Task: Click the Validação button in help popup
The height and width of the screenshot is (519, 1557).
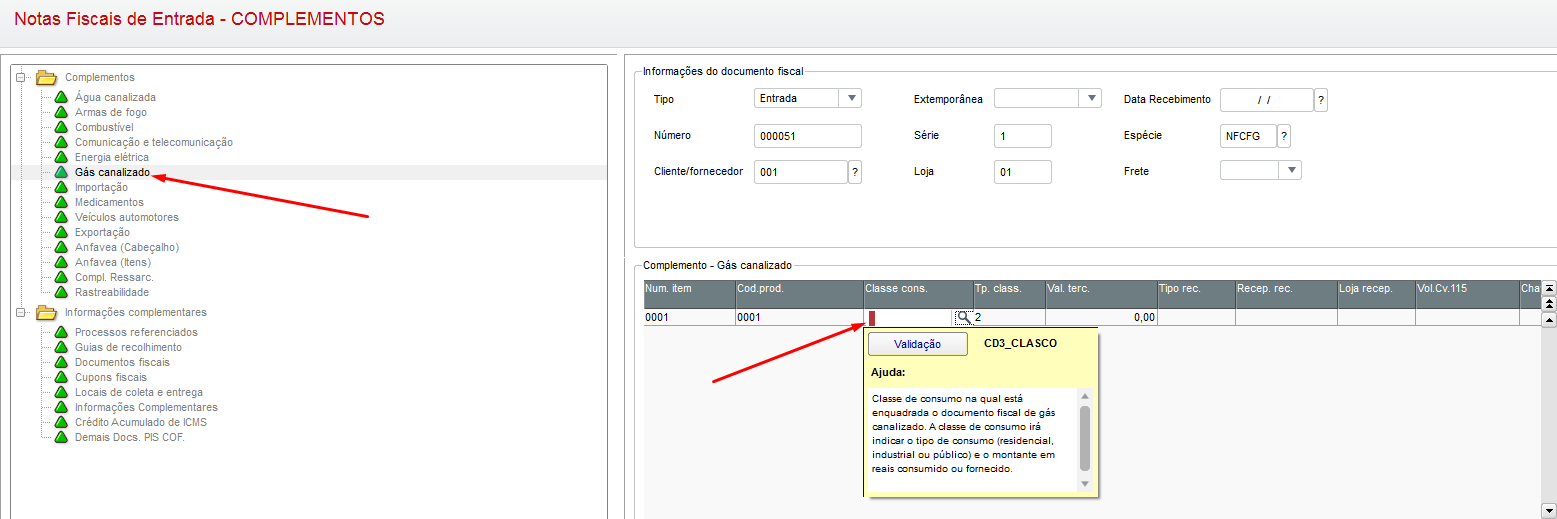Action: (x=918, y=344)
